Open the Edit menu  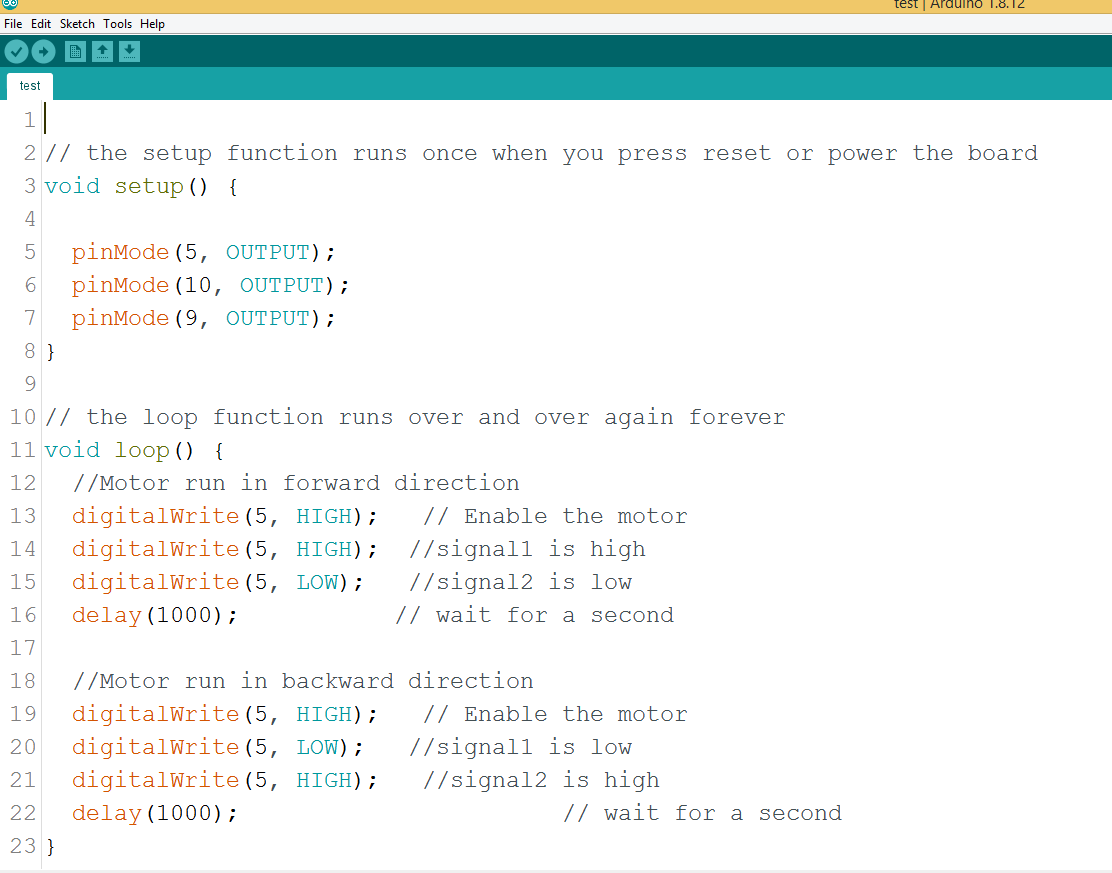click(x=41, y=23)
